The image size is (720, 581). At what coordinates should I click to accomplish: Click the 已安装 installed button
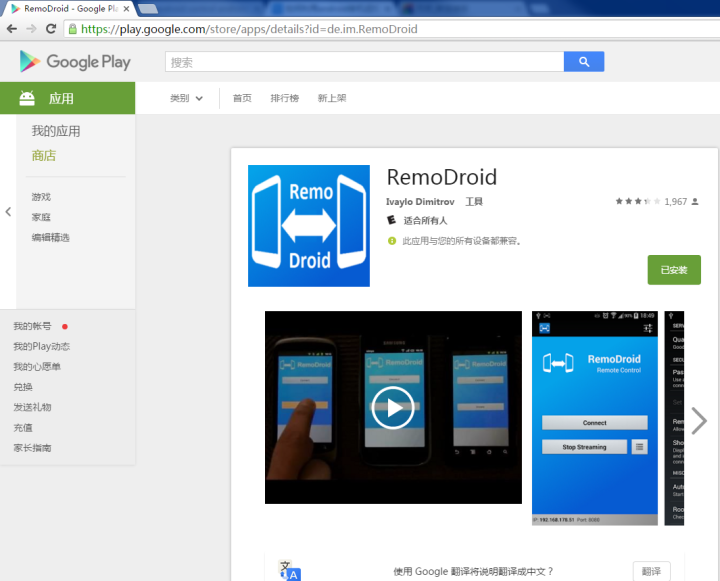coord(674,270)
